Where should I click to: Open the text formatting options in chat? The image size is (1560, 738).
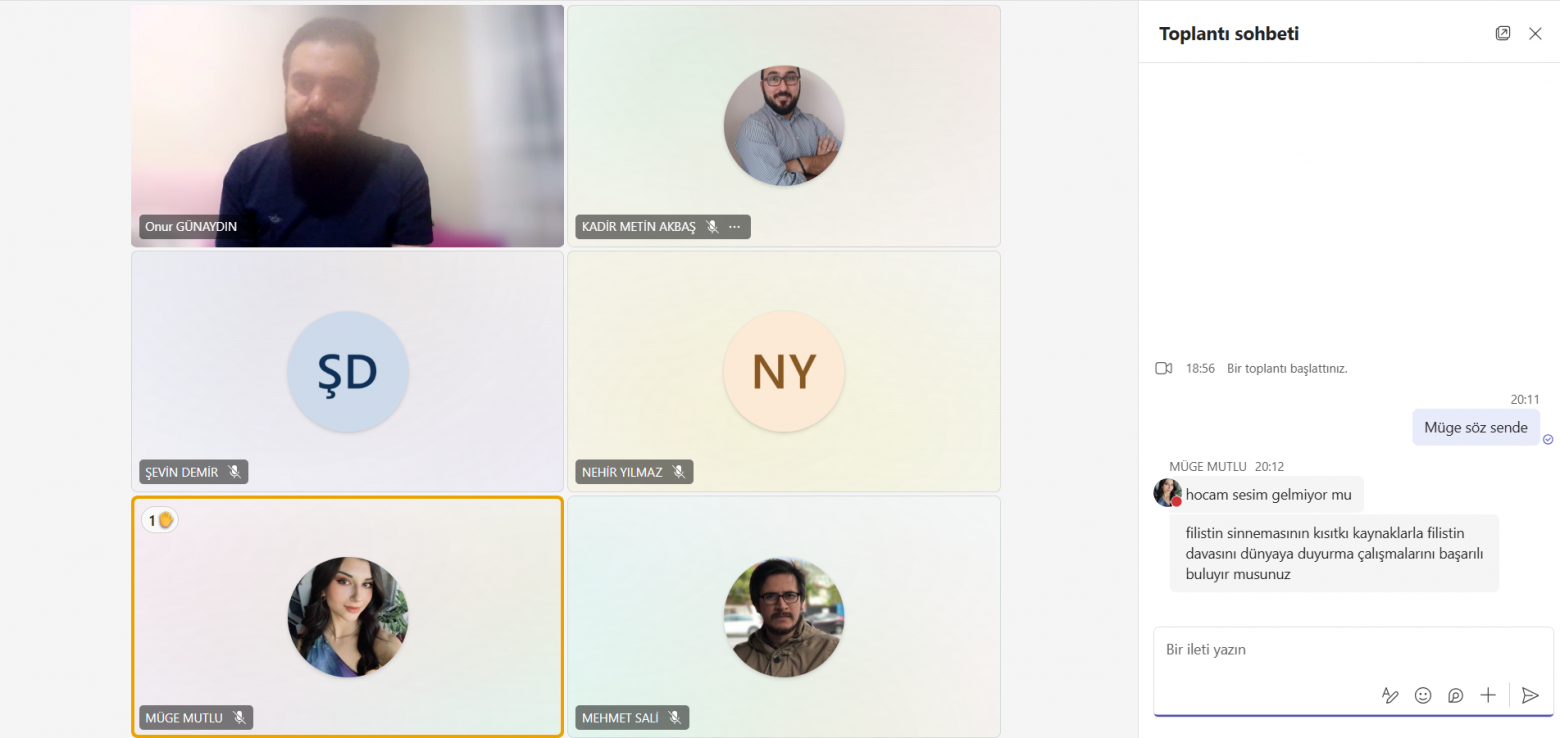coord(1390,695)
